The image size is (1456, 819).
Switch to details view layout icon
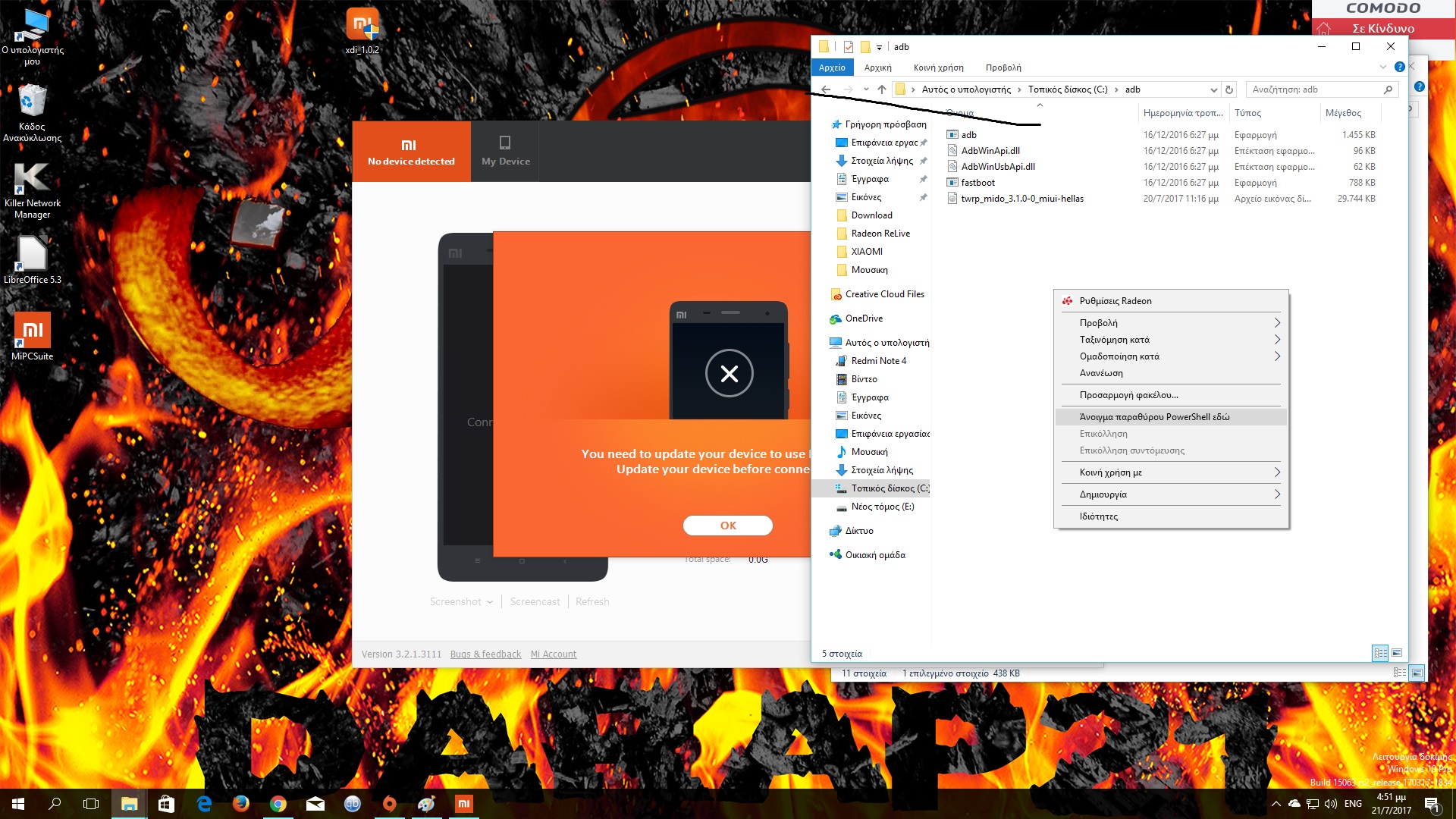click(1380, 653)
